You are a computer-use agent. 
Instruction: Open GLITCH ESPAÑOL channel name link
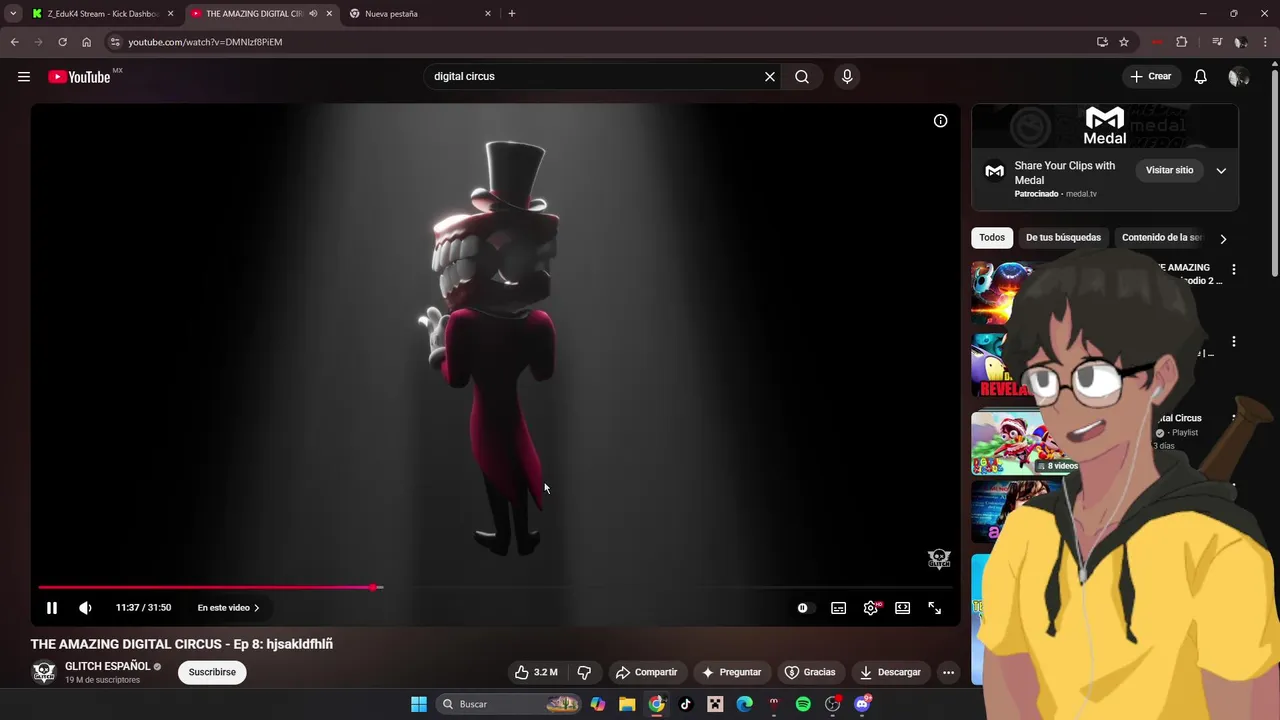click(x=107, y=666)
